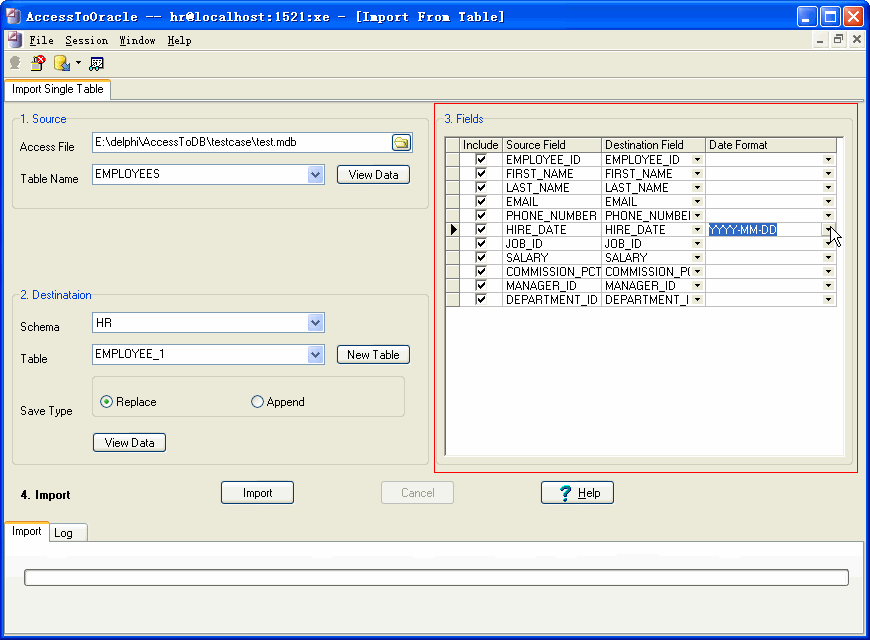870x640 pixels.
Task: Open the Schema HR dropdown
Action: (315, 322)
